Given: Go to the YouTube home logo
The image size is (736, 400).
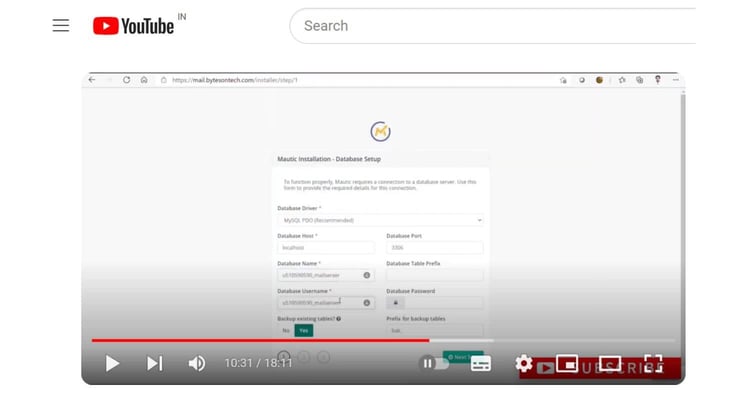Looking at the screenshot, I should tap(133, 25).
